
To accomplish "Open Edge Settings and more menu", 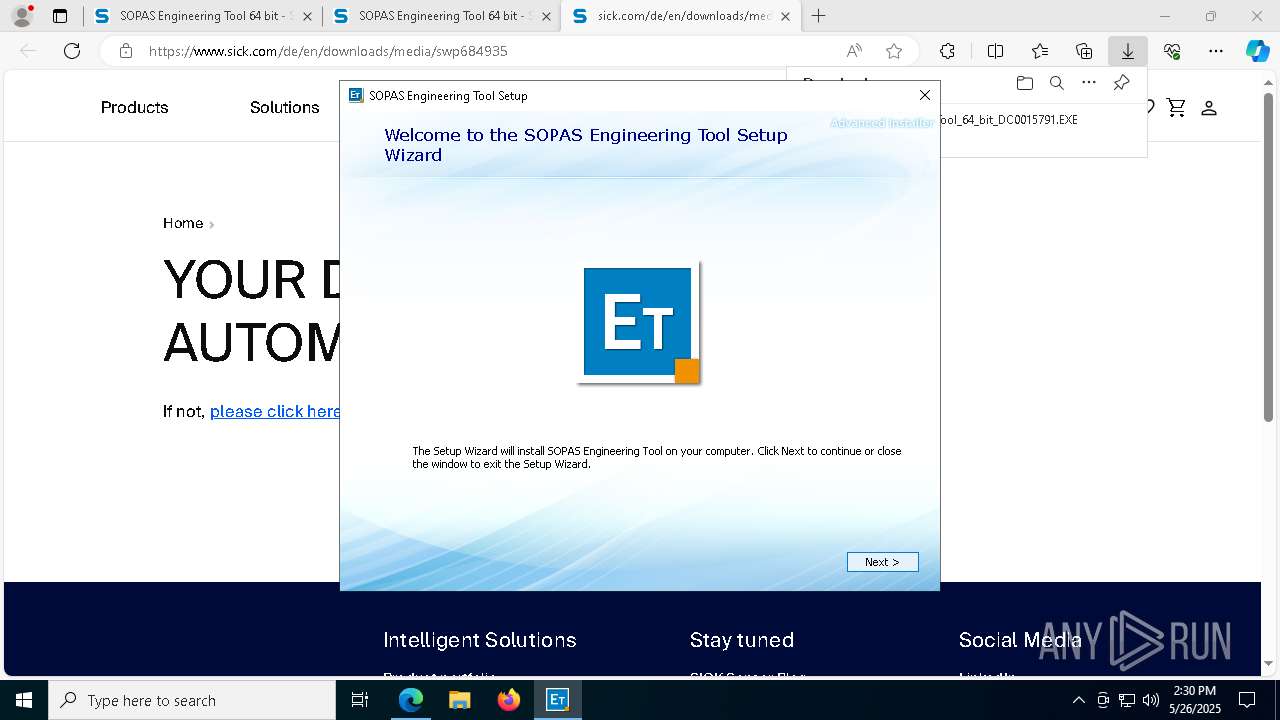I will click(x=1216, y=51).
